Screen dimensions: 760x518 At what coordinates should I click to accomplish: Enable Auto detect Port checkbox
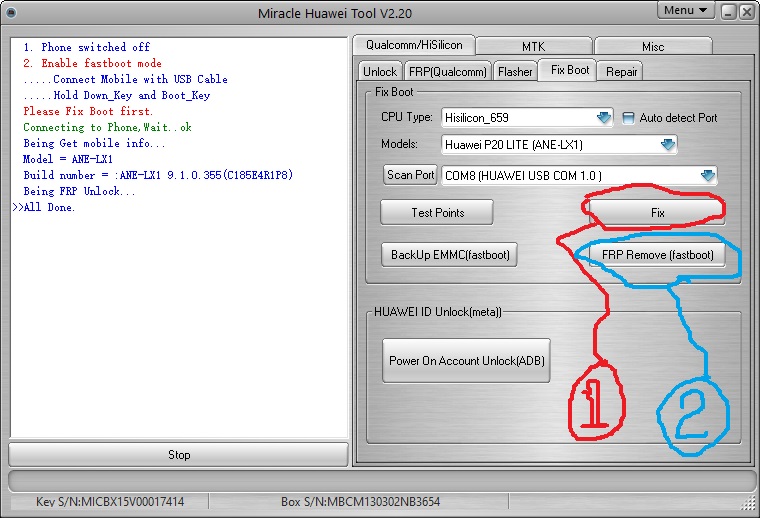[628, 118]
